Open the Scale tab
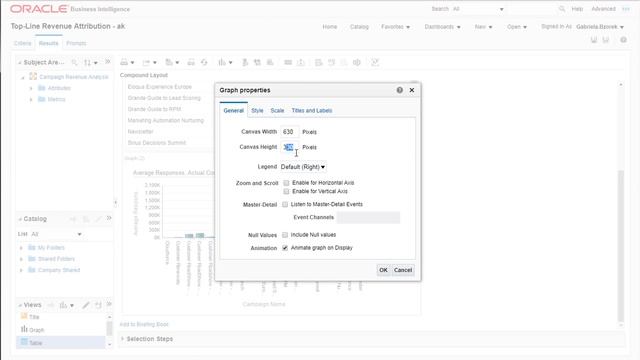The height and width of the screenshot is (360, 640). [277, 111]
